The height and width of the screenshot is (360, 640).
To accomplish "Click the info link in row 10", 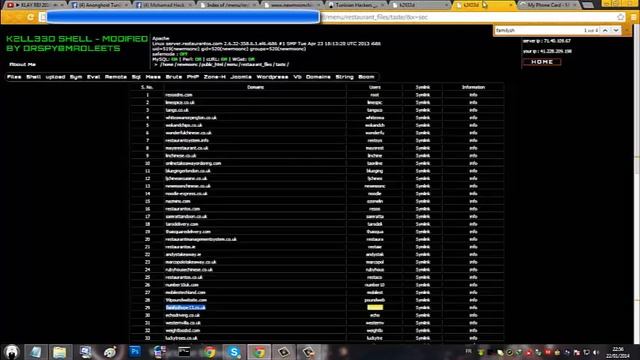I will (x=473, y=163).
